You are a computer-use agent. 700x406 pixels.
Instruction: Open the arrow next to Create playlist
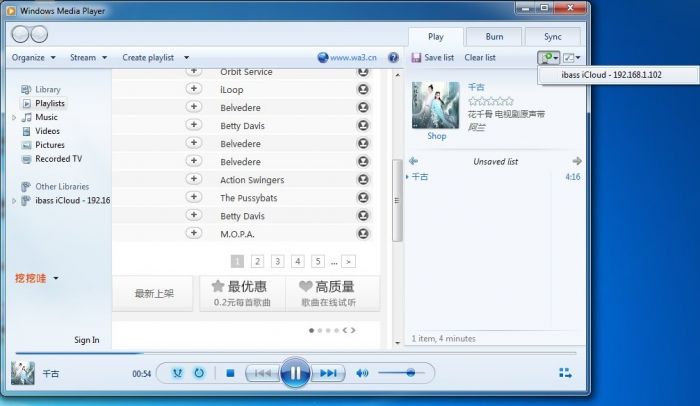tap(187, 58)
